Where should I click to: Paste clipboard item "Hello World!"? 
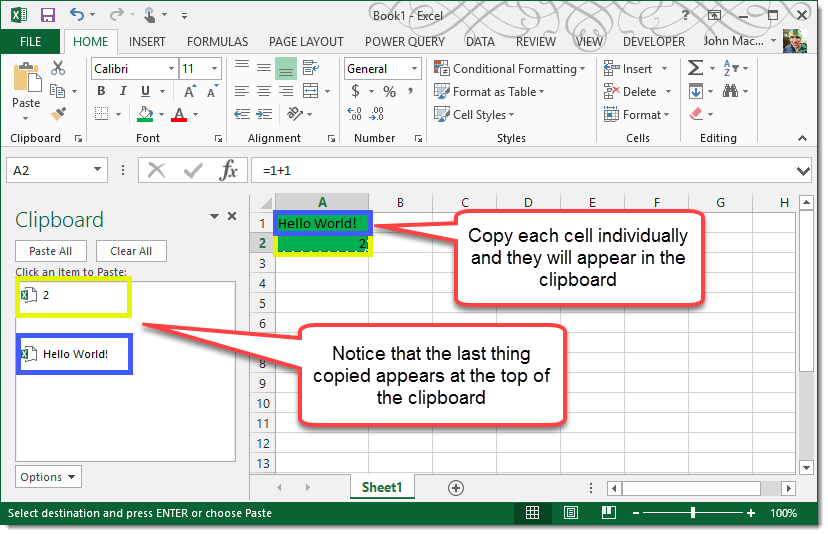(74, 354)
